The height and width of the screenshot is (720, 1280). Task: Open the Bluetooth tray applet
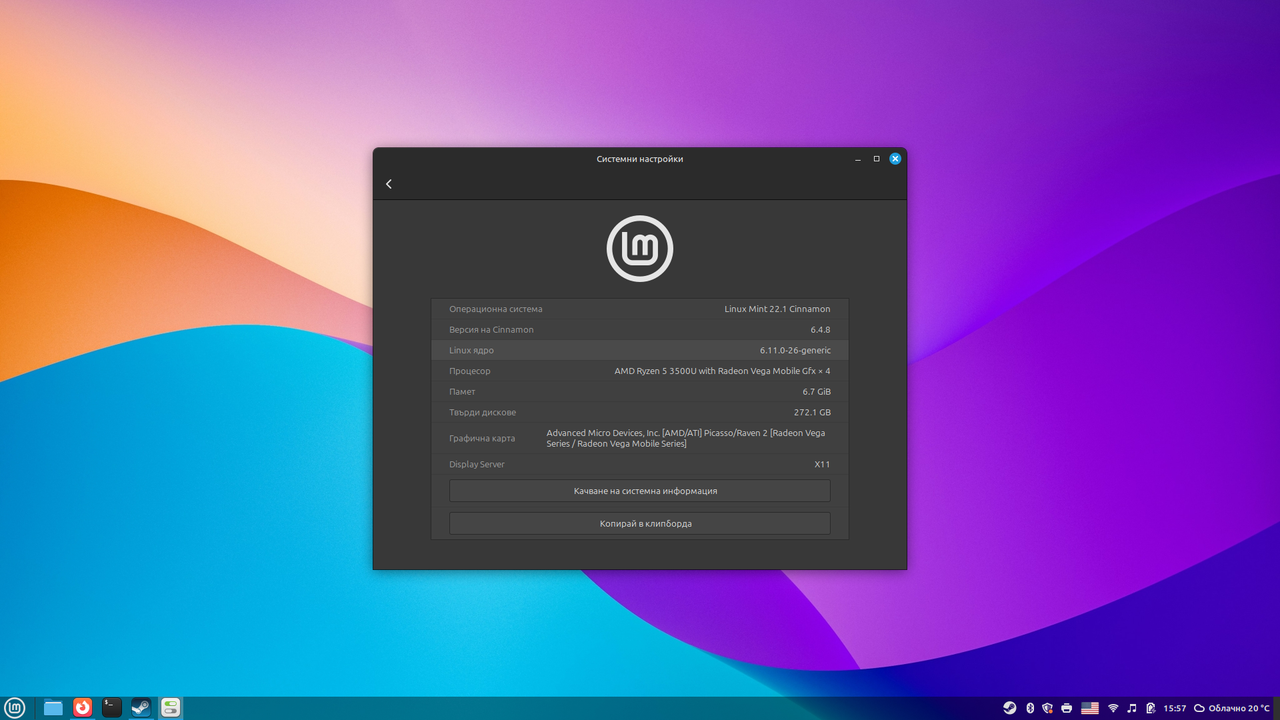click(1030, 708)
